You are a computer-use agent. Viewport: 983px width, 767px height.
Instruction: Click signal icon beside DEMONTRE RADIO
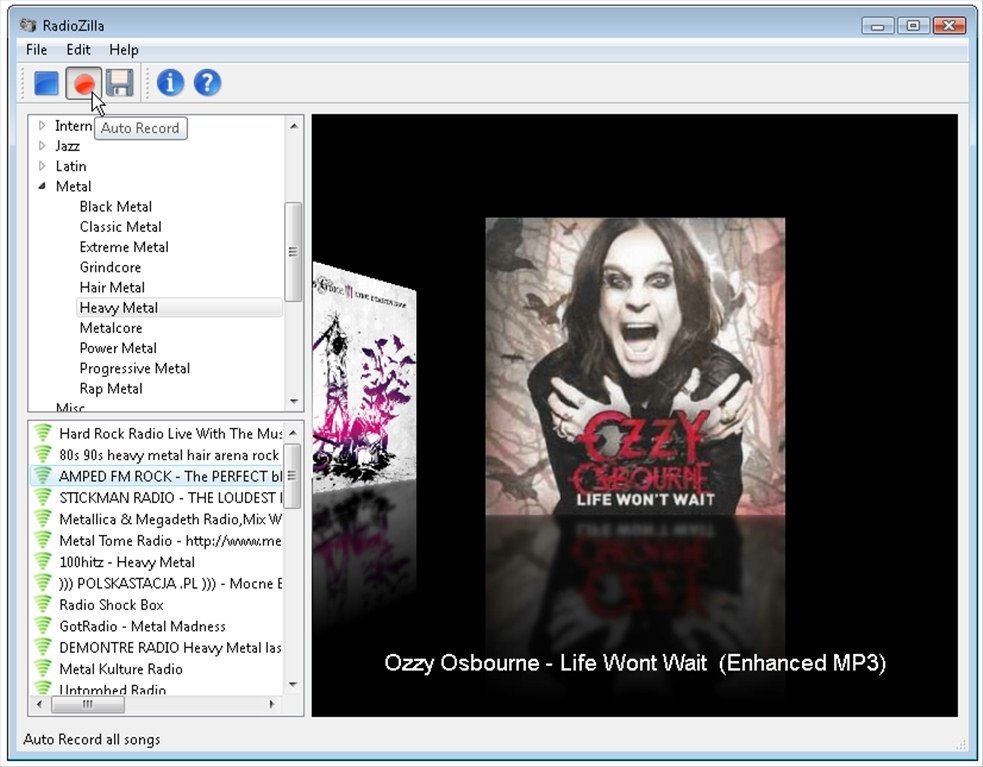[x=43, y=647]
